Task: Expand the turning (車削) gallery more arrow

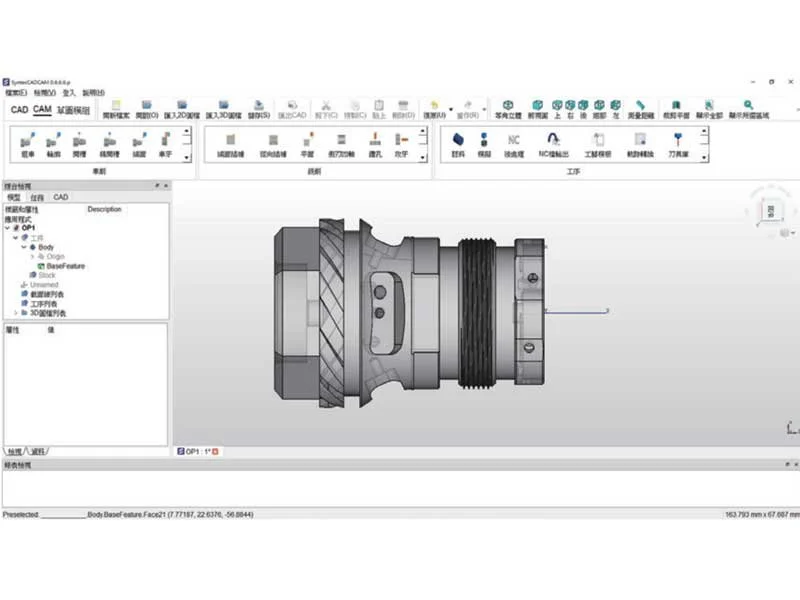Action: pyautogui.click(x=187, y=158)
